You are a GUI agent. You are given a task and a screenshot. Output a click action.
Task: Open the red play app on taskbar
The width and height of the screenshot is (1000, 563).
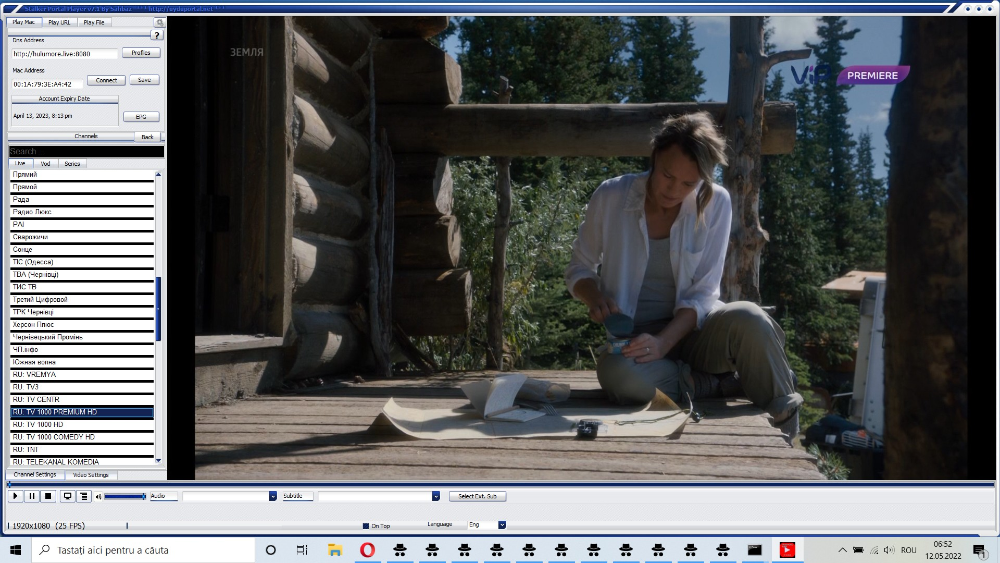point(787,550)
